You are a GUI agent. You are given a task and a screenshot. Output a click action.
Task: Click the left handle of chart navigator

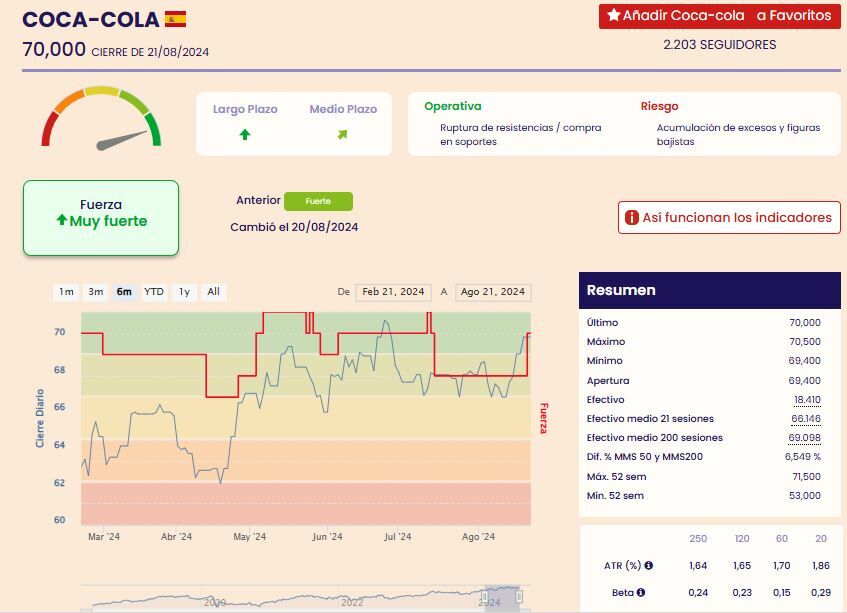tap(485, 597)
